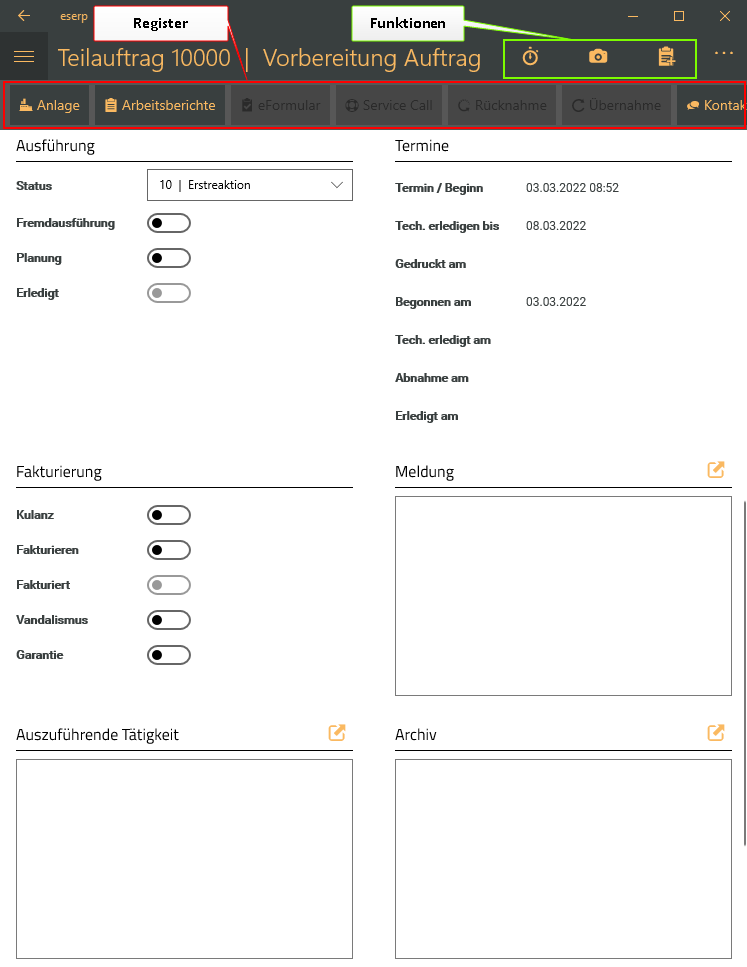Click into the Meldung text box
Screen dimensions: 747x967
563,596
